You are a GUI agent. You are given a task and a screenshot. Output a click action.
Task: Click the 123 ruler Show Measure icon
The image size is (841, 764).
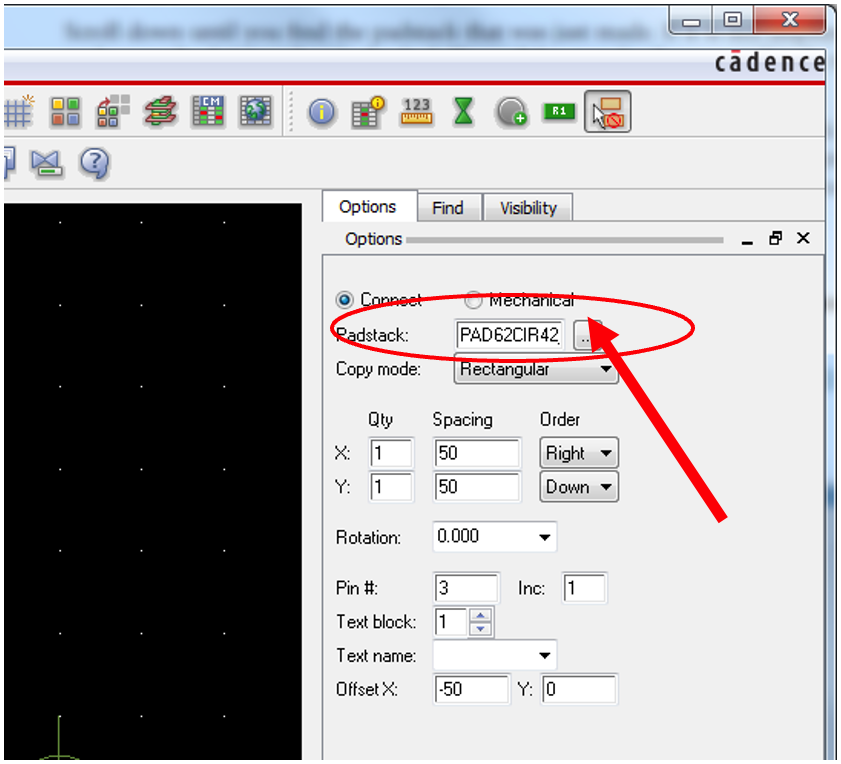[x=416, y=112]
